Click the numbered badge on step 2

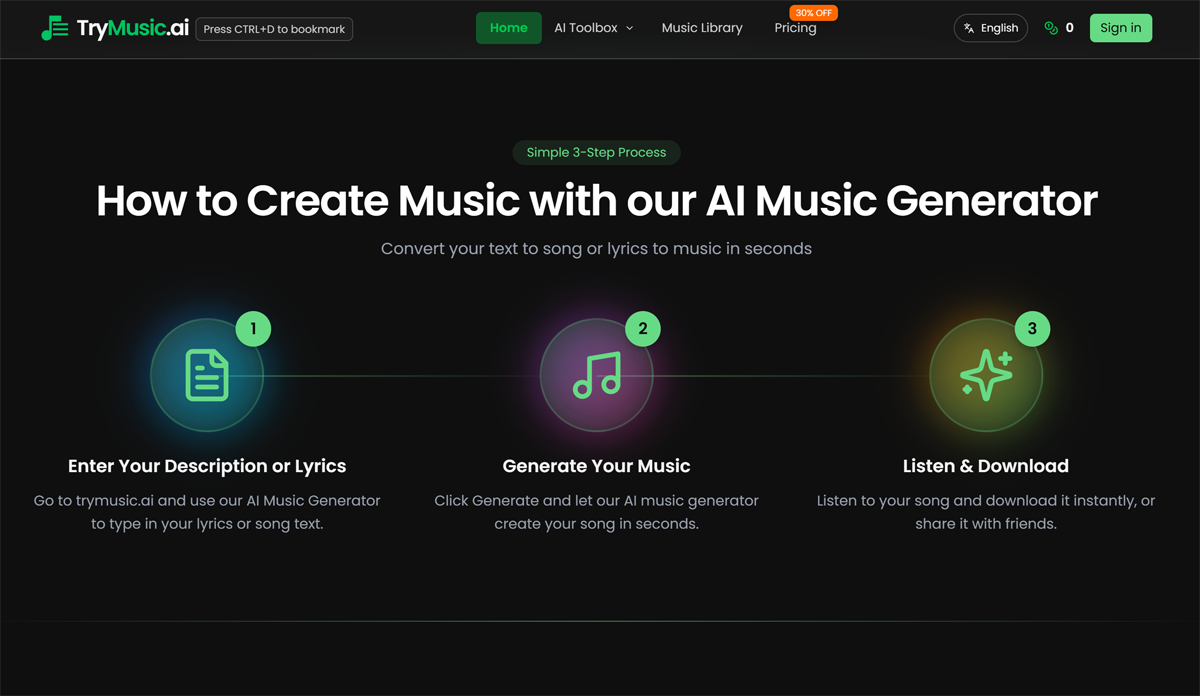[643, 328]
